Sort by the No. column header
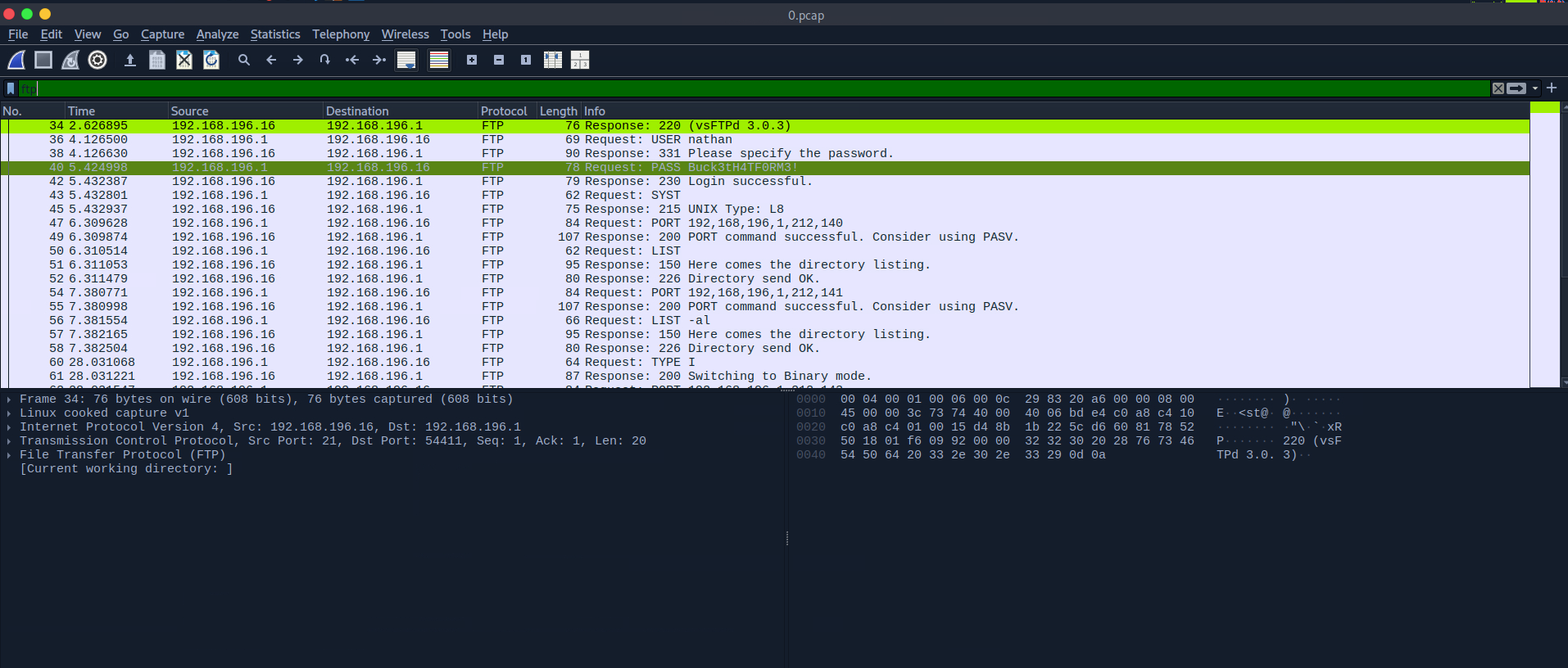The image size is (1568, 668). 33,111
